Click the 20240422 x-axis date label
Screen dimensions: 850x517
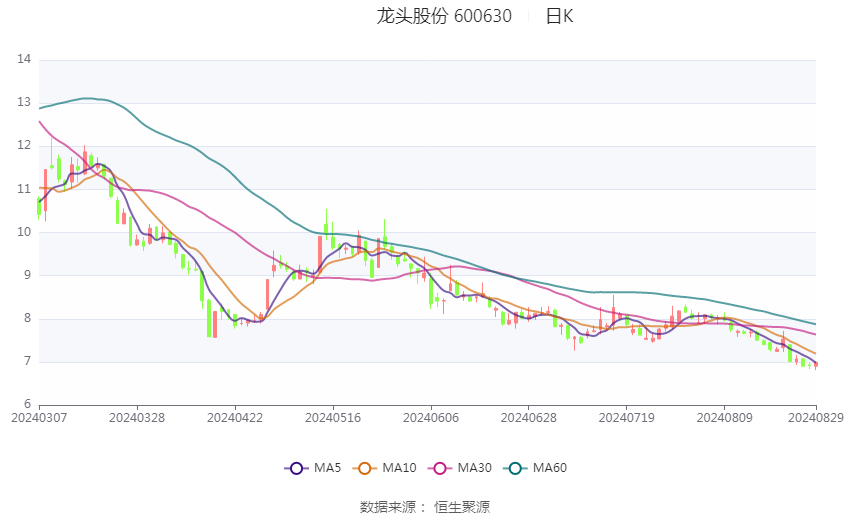[235, 418]
